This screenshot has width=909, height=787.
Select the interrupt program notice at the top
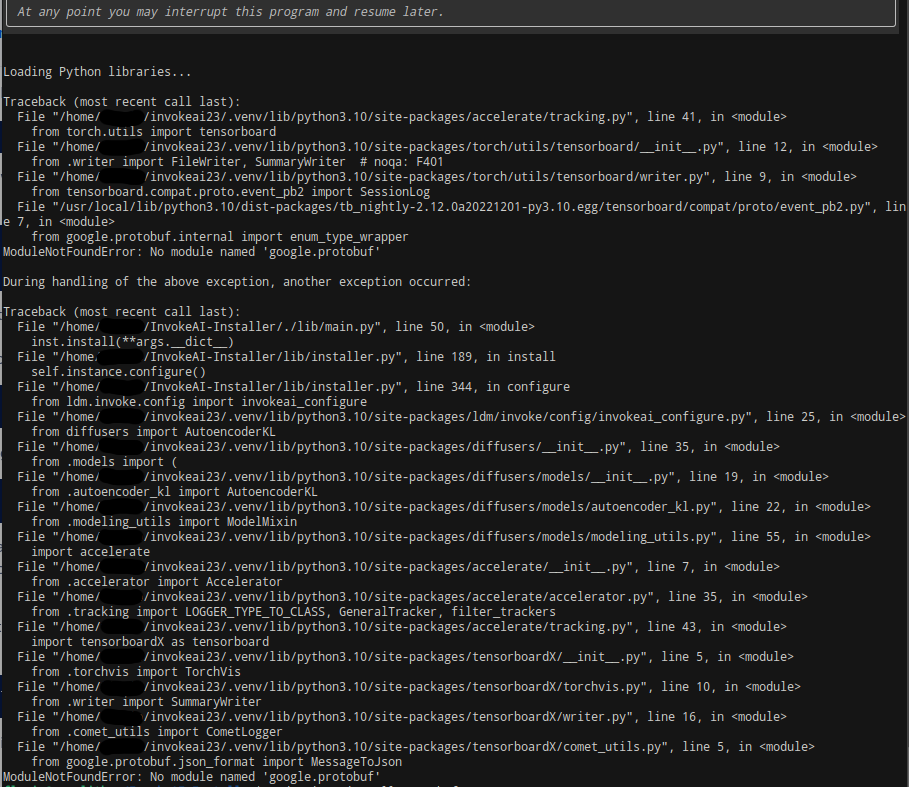[x=230, y=11]
